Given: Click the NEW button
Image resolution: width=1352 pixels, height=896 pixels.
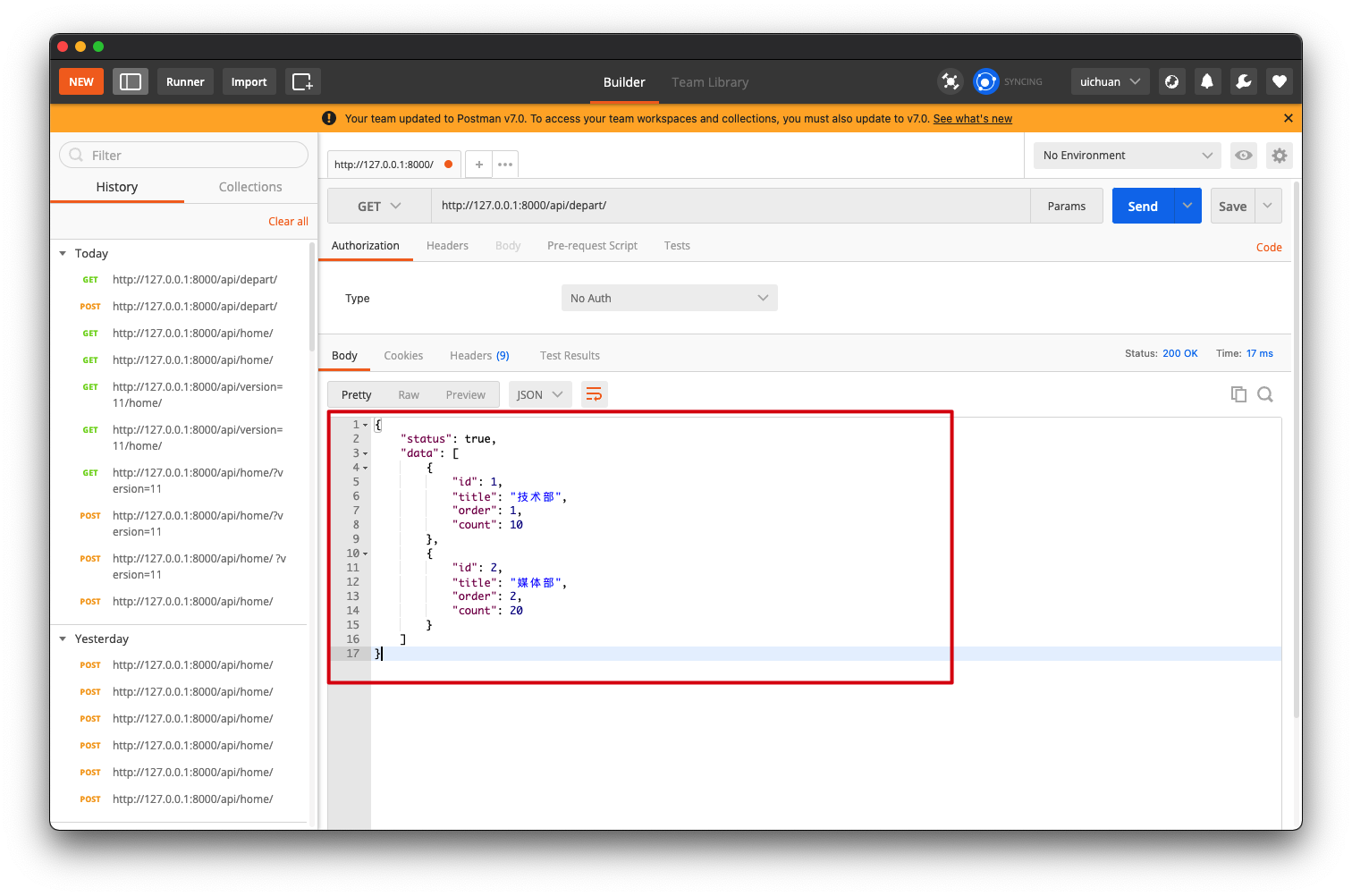Looking at the screenshot, I should point(81,81).
